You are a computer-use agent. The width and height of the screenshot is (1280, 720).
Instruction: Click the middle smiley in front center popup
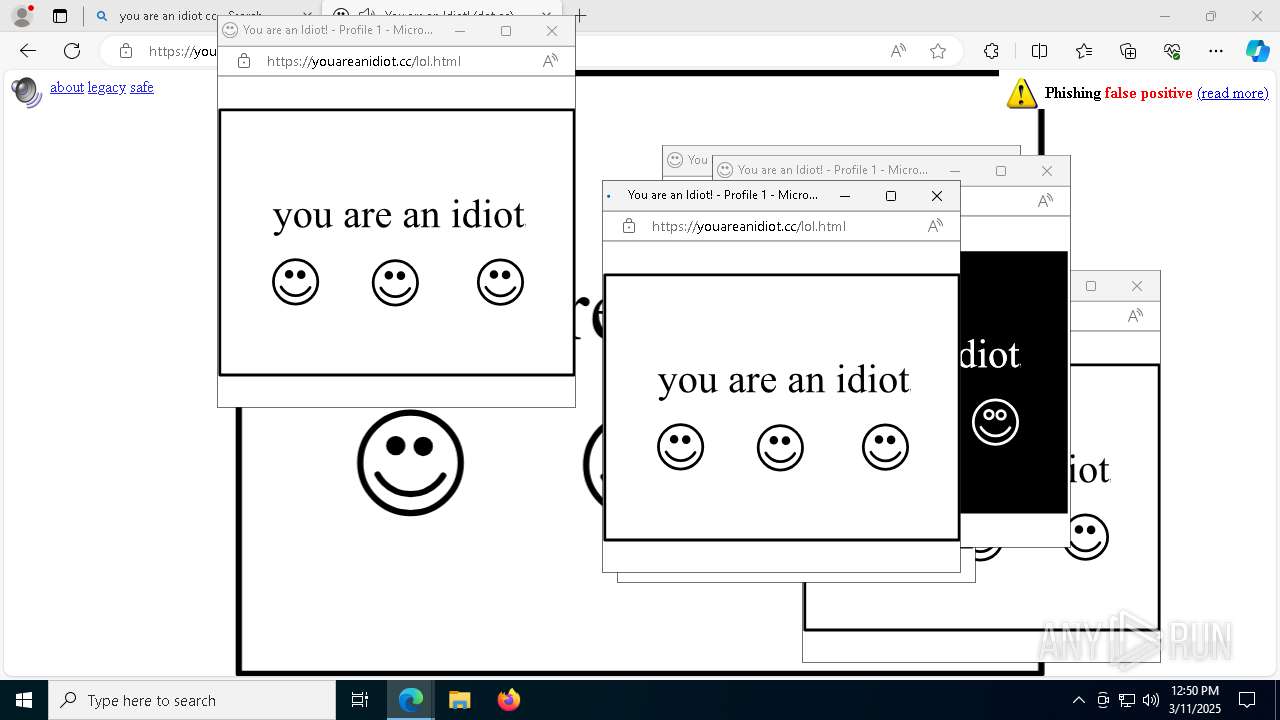click(780, 447)
